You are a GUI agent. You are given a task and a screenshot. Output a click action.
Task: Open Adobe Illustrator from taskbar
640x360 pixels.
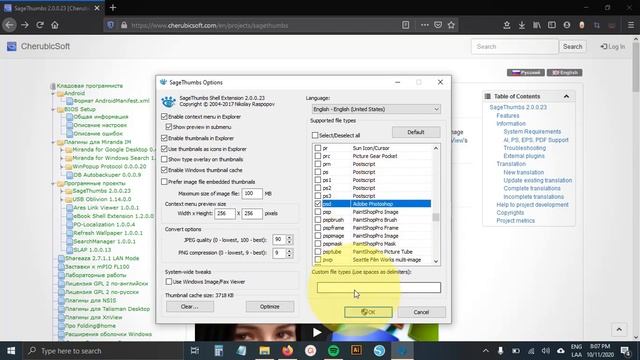(356, 351)
